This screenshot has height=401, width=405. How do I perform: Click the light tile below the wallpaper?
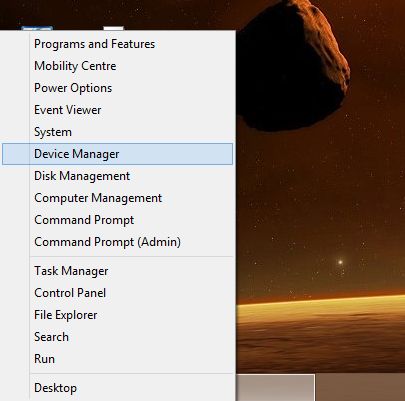click(x=275, y=388)
